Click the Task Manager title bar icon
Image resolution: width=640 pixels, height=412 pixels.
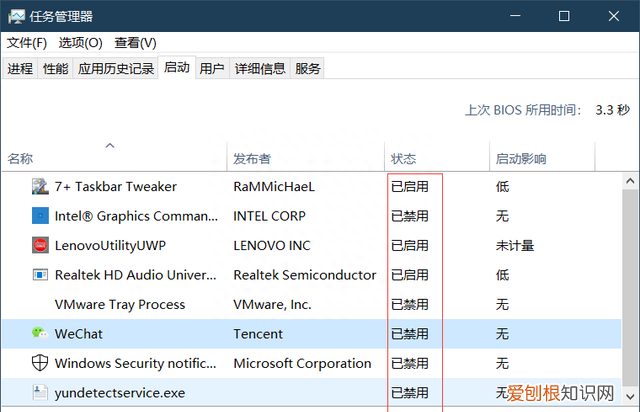tap(16, 17)
